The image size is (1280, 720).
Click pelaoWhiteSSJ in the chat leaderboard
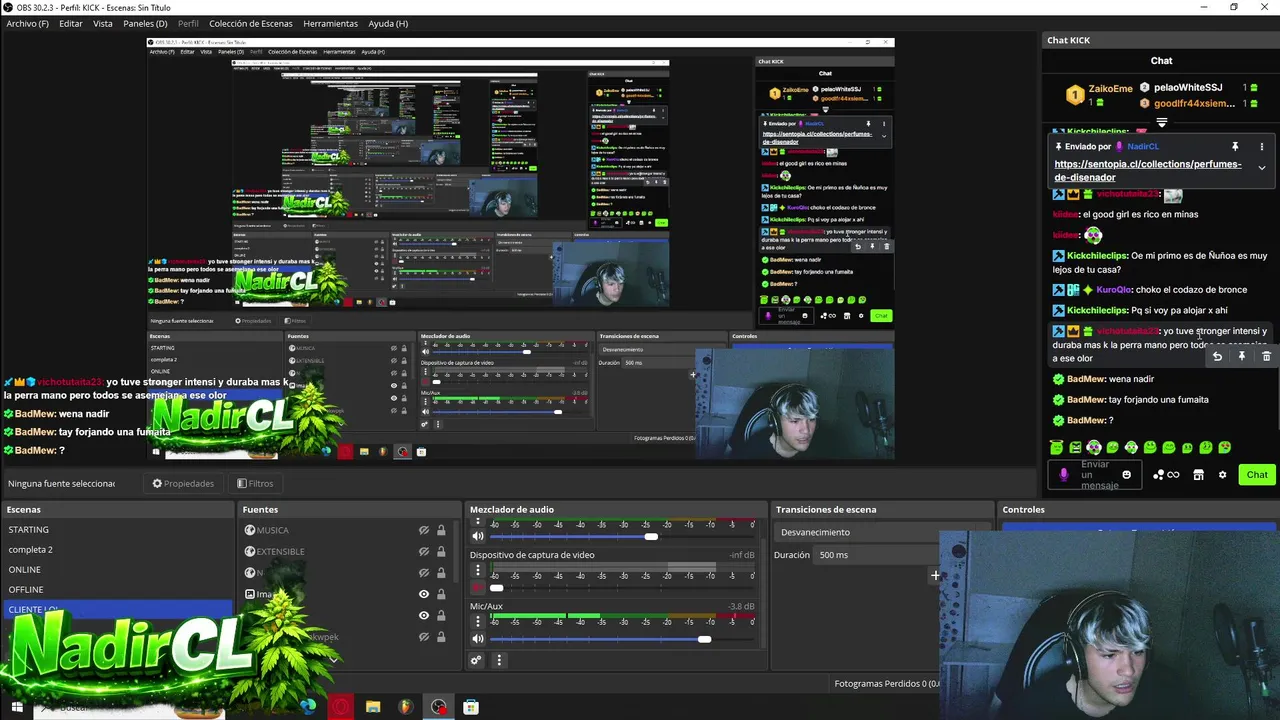1188,87
